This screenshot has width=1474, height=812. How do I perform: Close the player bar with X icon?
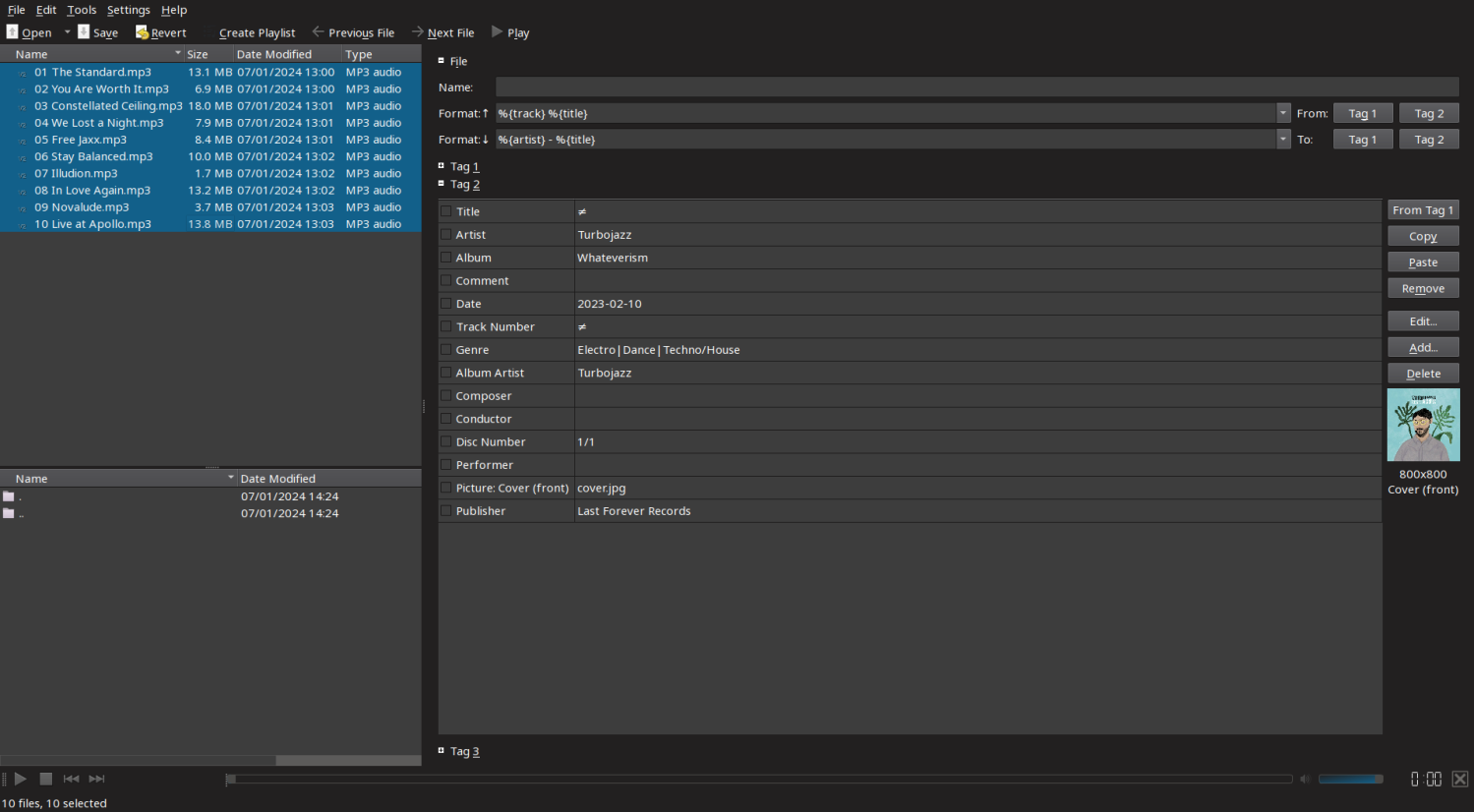1459,779
